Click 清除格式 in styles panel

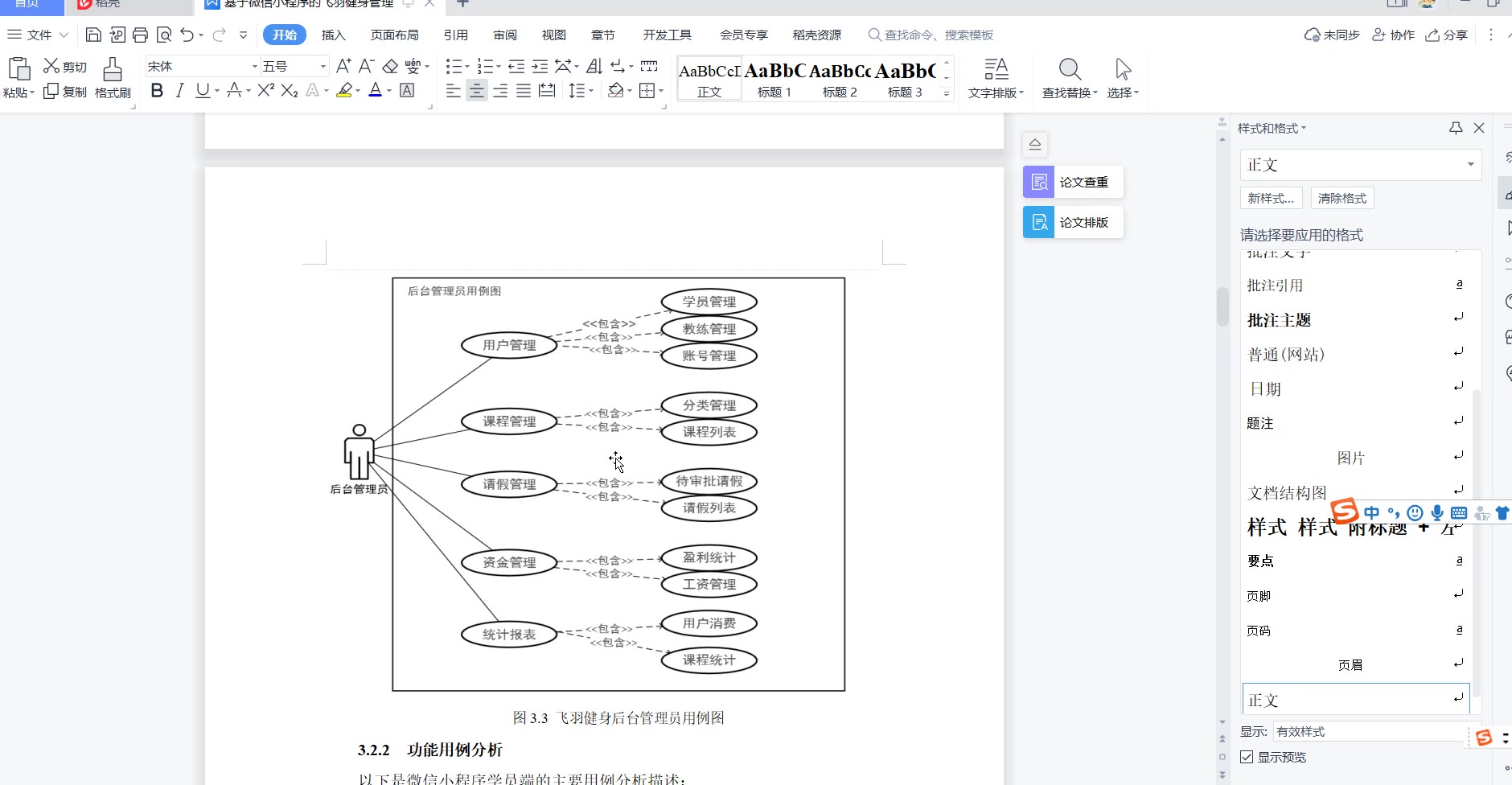(1342, 198)
